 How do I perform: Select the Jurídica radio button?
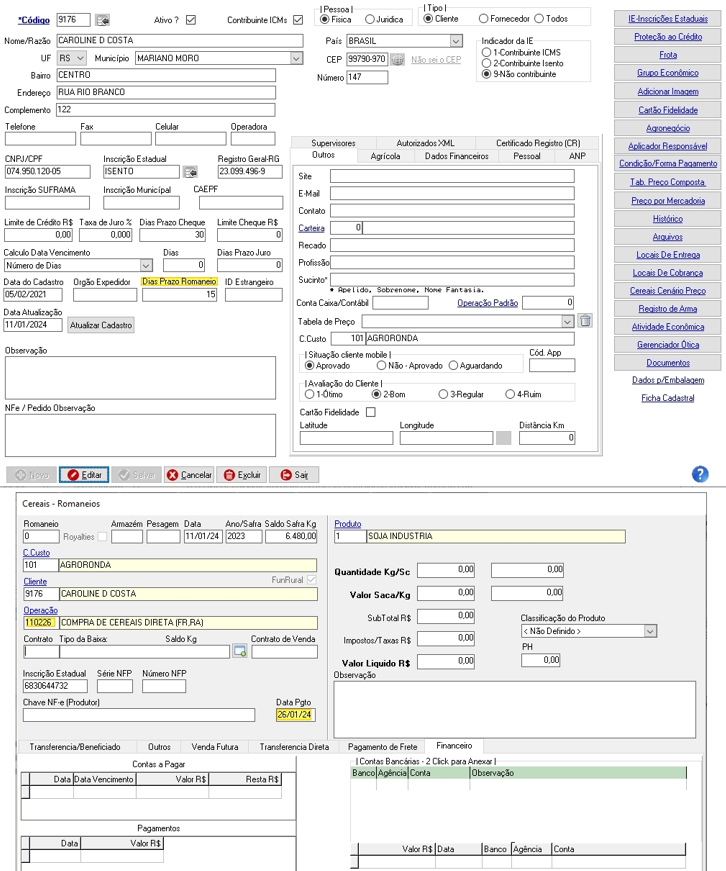[x=370, y=19]
